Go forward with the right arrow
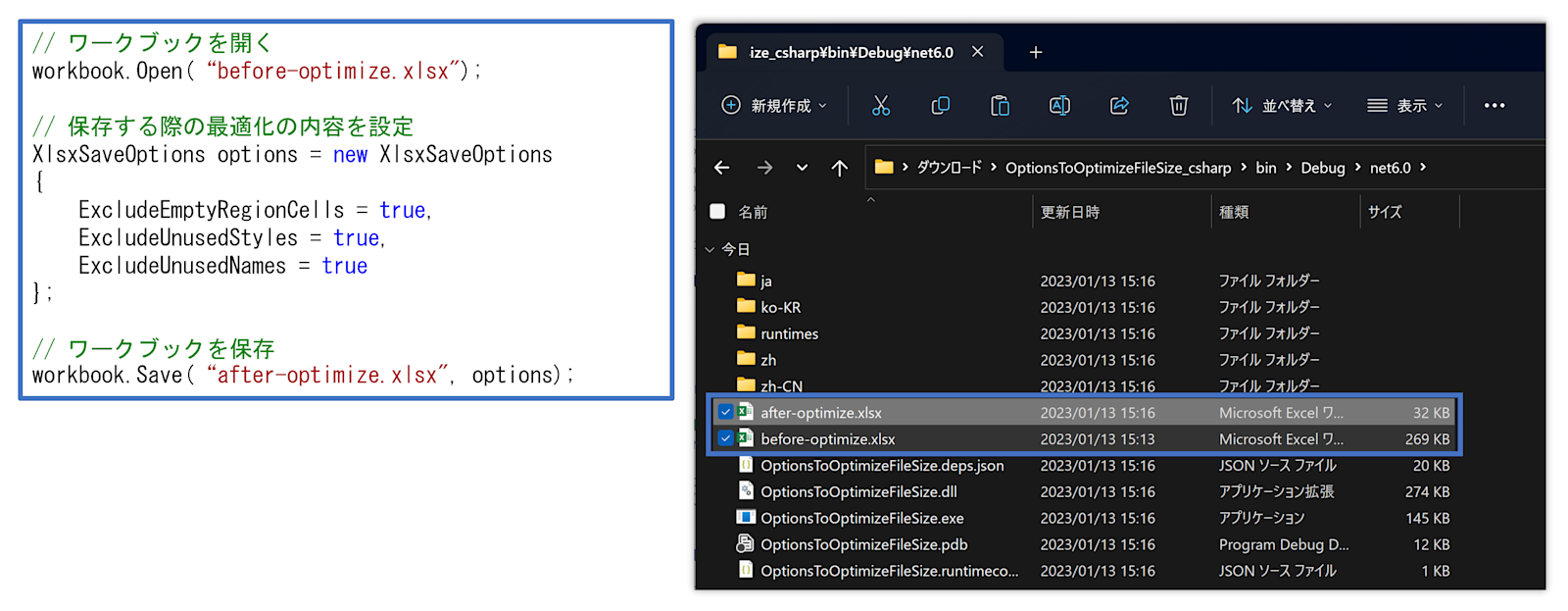The height and width of the screenshot is (611, 1568). 764,168
